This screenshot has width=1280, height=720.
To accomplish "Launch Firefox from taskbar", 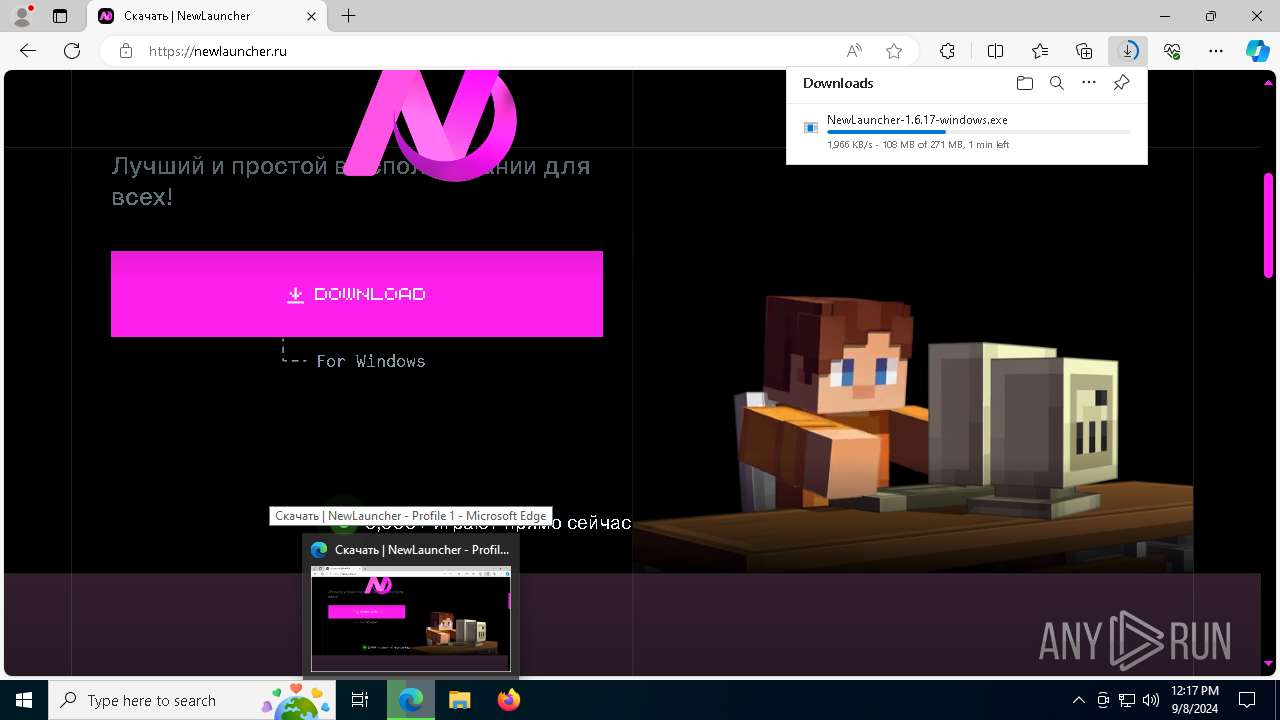I will click(508, 700).
